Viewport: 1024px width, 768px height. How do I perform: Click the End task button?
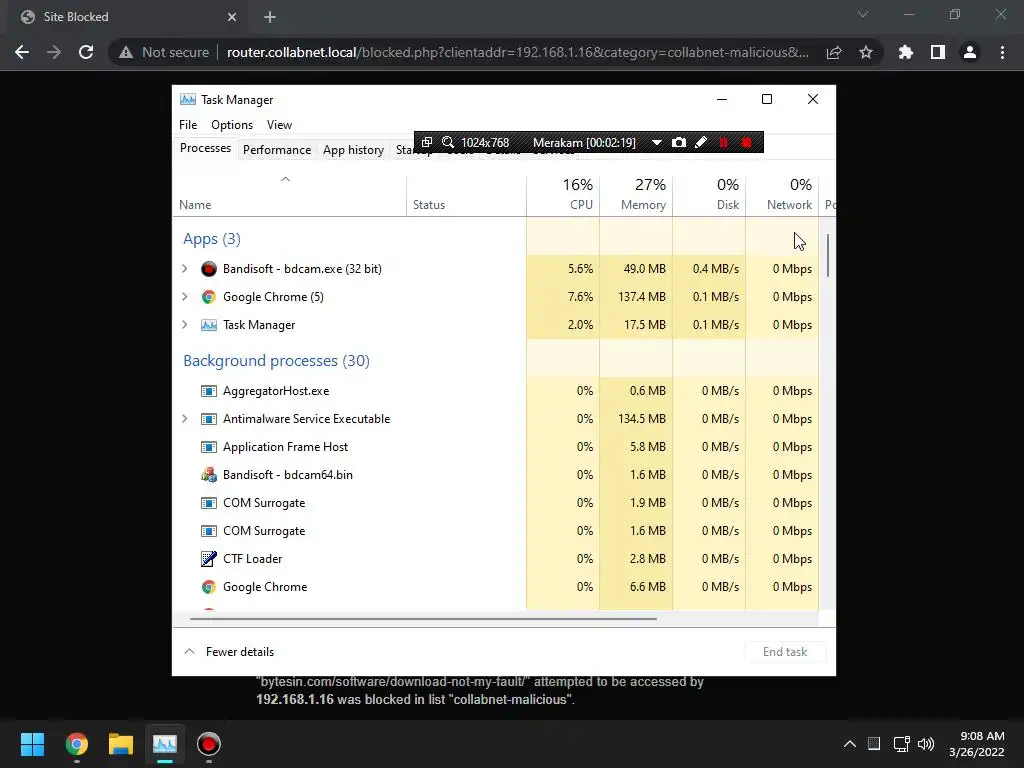coord(785,652)
